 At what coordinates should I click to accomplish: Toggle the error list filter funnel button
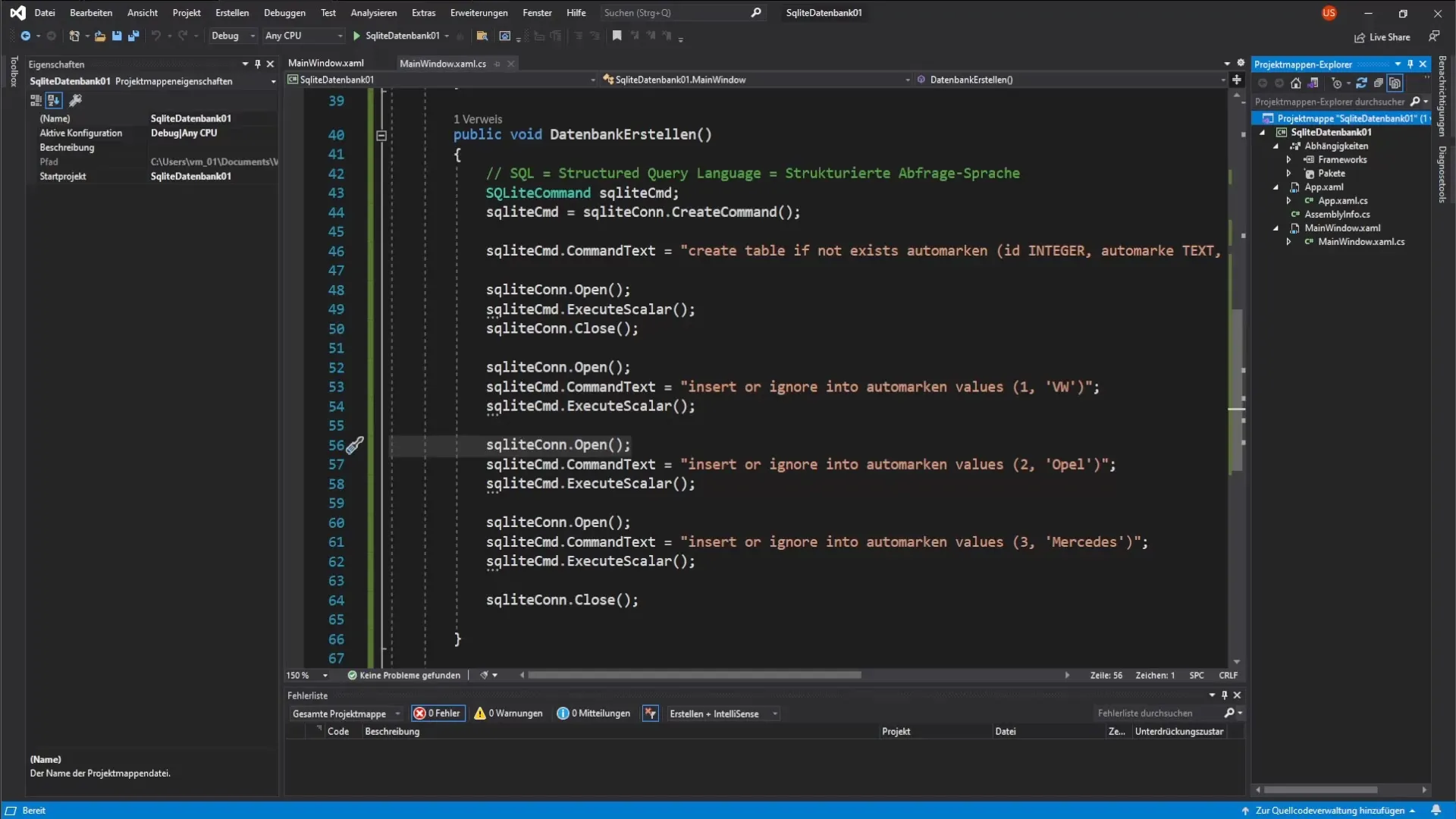(x=650, y=714)
